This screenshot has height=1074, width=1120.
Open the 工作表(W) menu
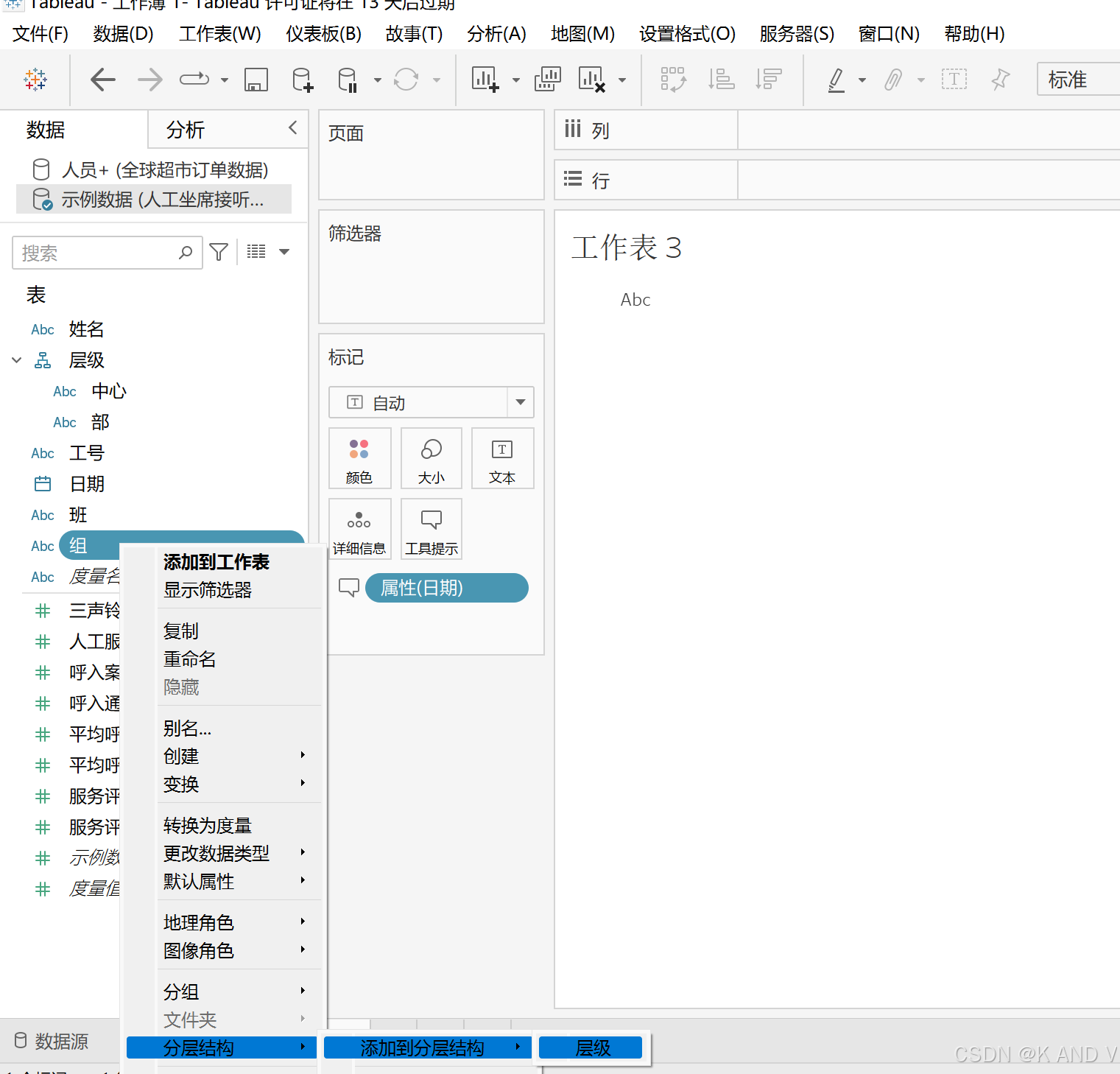coord(219,34)
